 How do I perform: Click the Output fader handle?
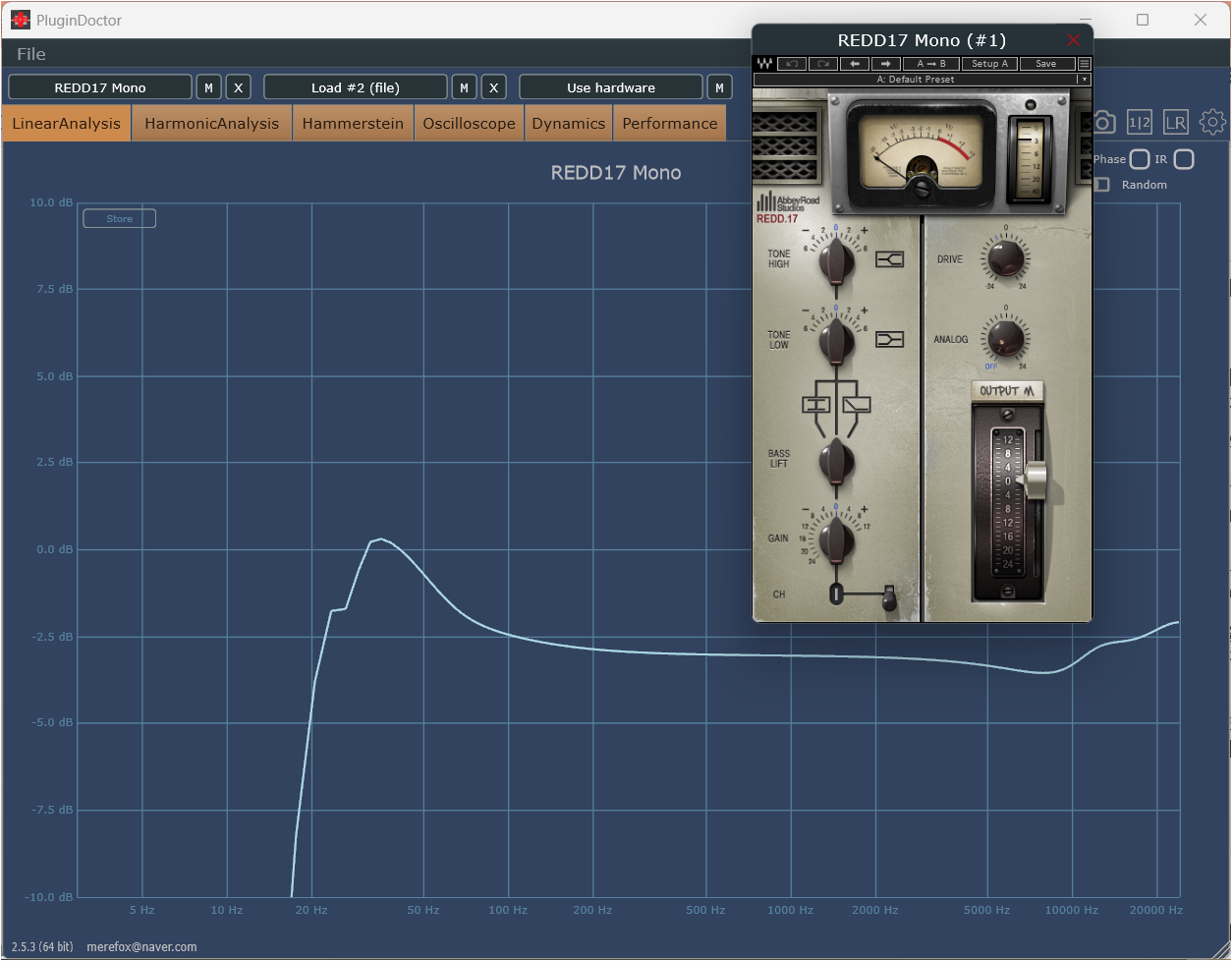pyautogui.click(x=1034, y=481)
